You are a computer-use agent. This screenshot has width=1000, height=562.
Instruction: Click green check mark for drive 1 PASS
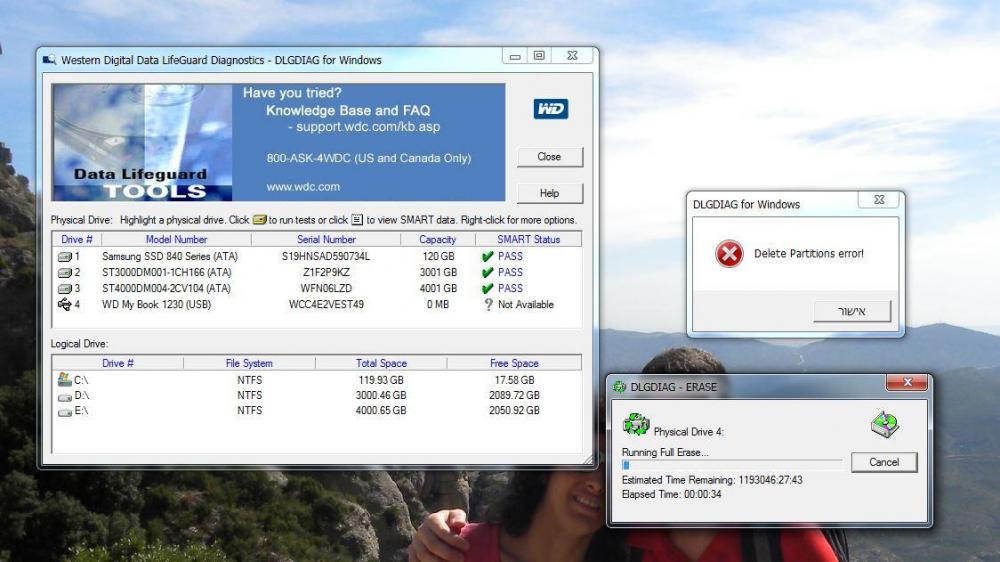coord(488,256)
